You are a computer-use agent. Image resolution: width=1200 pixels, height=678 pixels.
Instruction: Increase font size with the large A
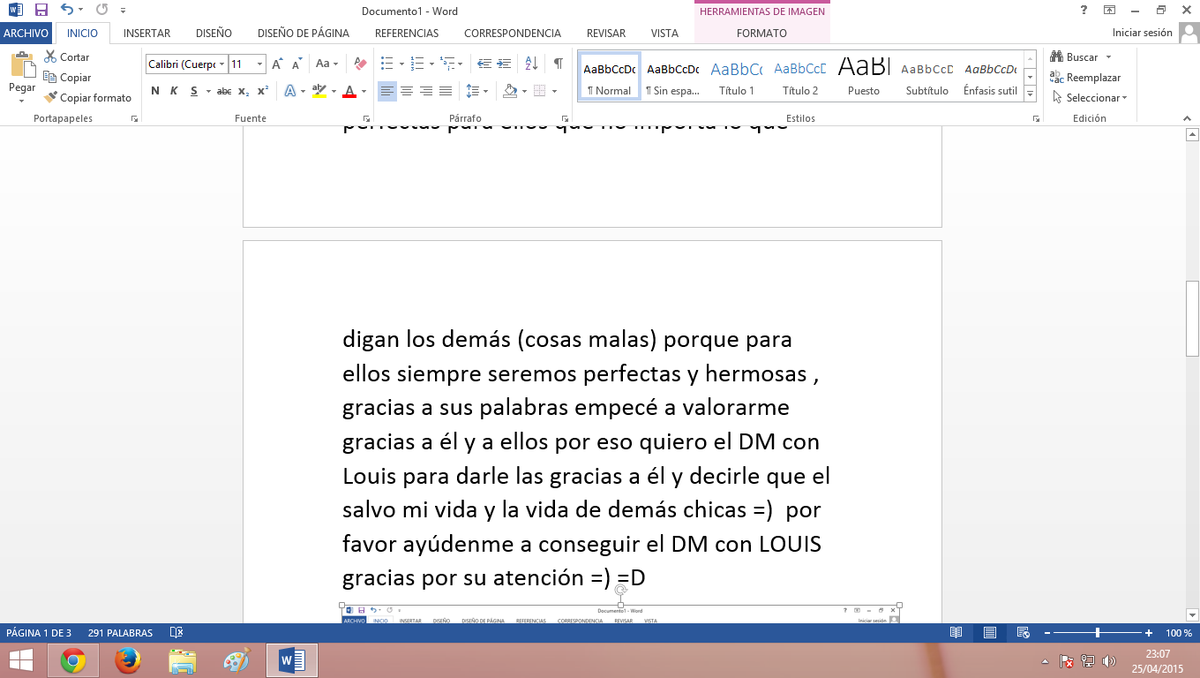(277, 64)
